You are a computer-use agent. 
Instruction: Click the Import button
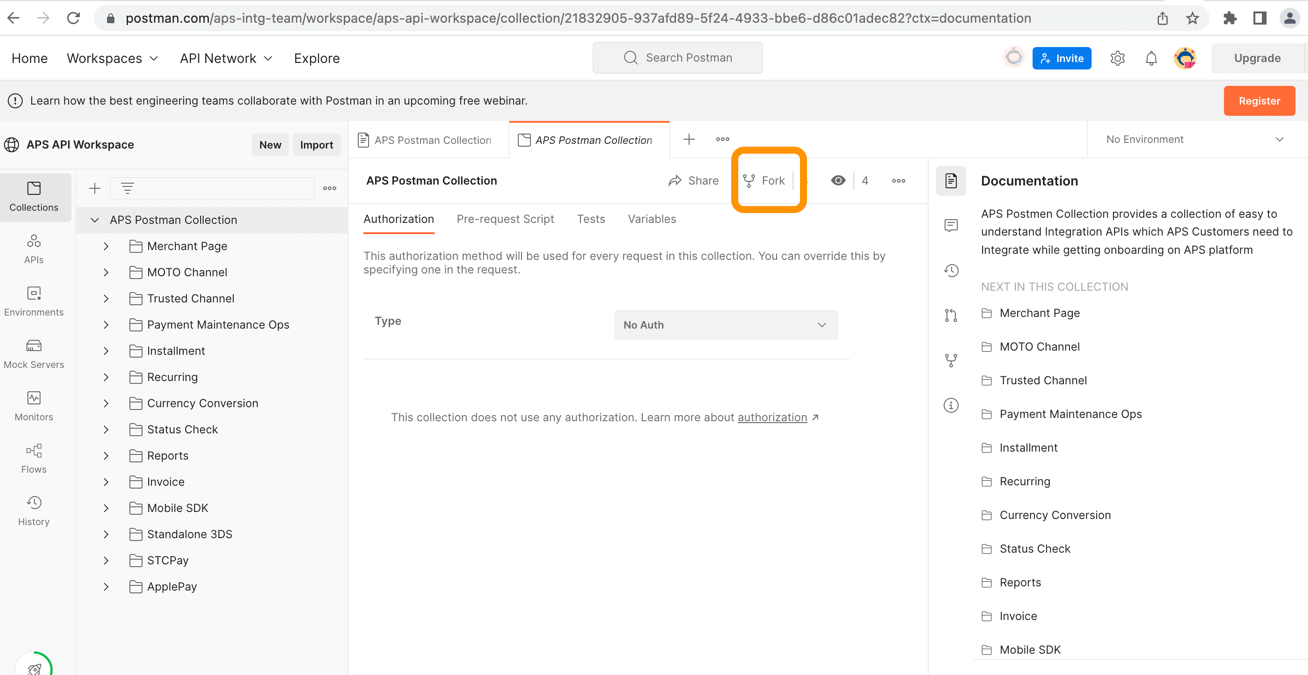click(316, 145)
